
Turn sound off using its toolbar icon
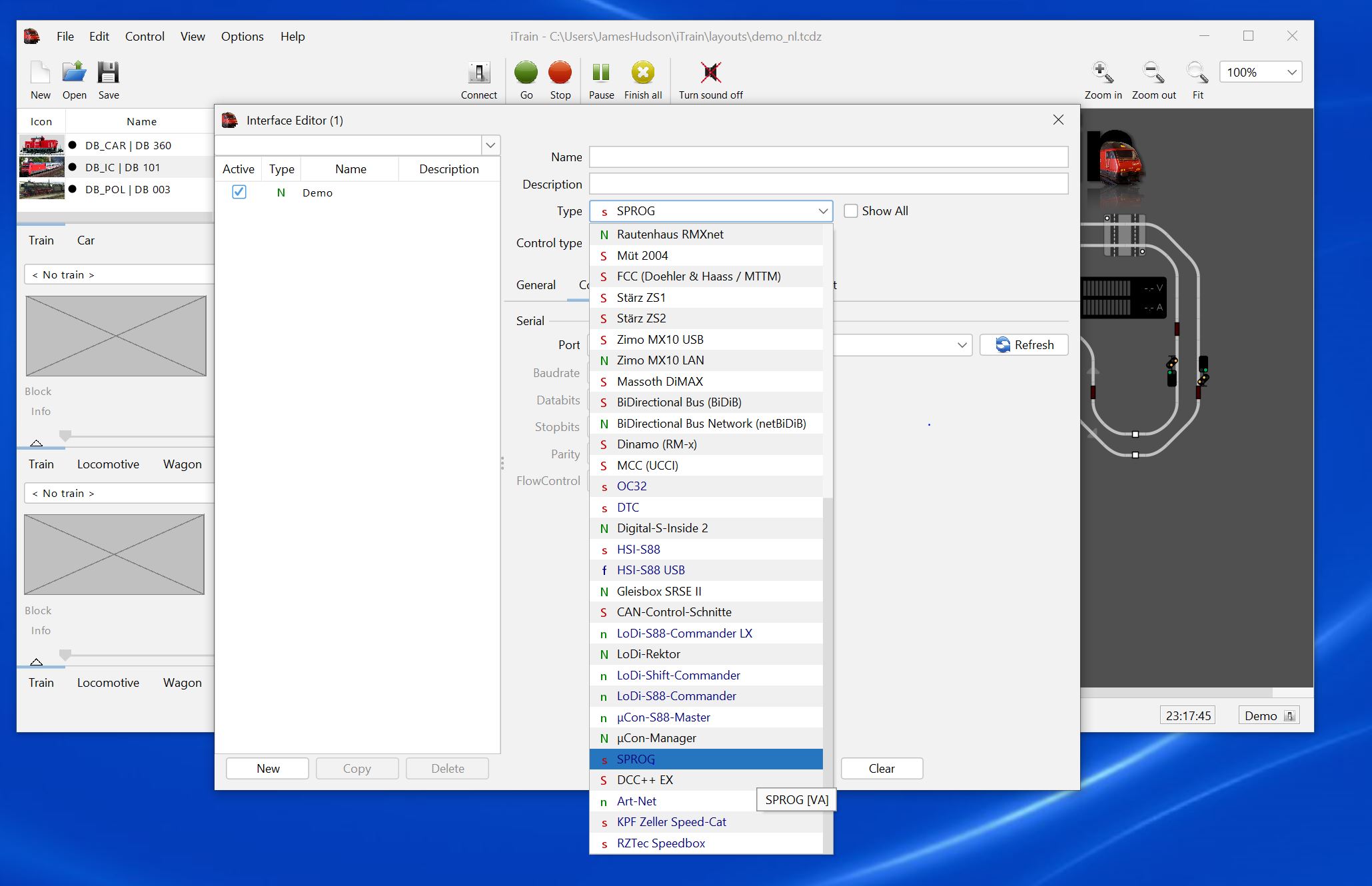(x=710, y=73)
